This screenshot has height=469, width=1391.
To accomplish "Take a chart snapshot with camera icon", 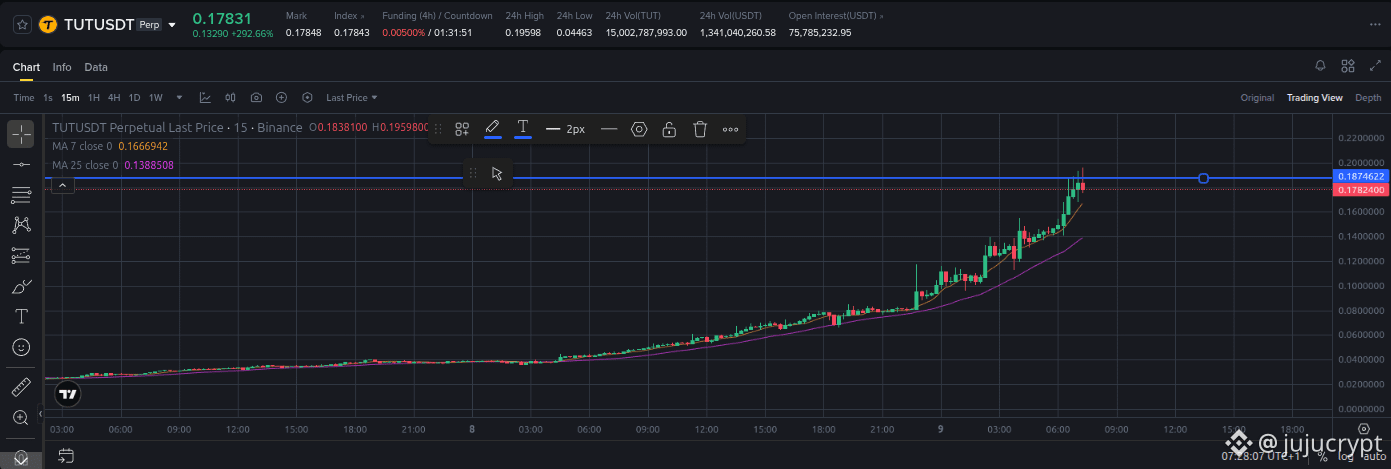I will [x=257, y=98].
